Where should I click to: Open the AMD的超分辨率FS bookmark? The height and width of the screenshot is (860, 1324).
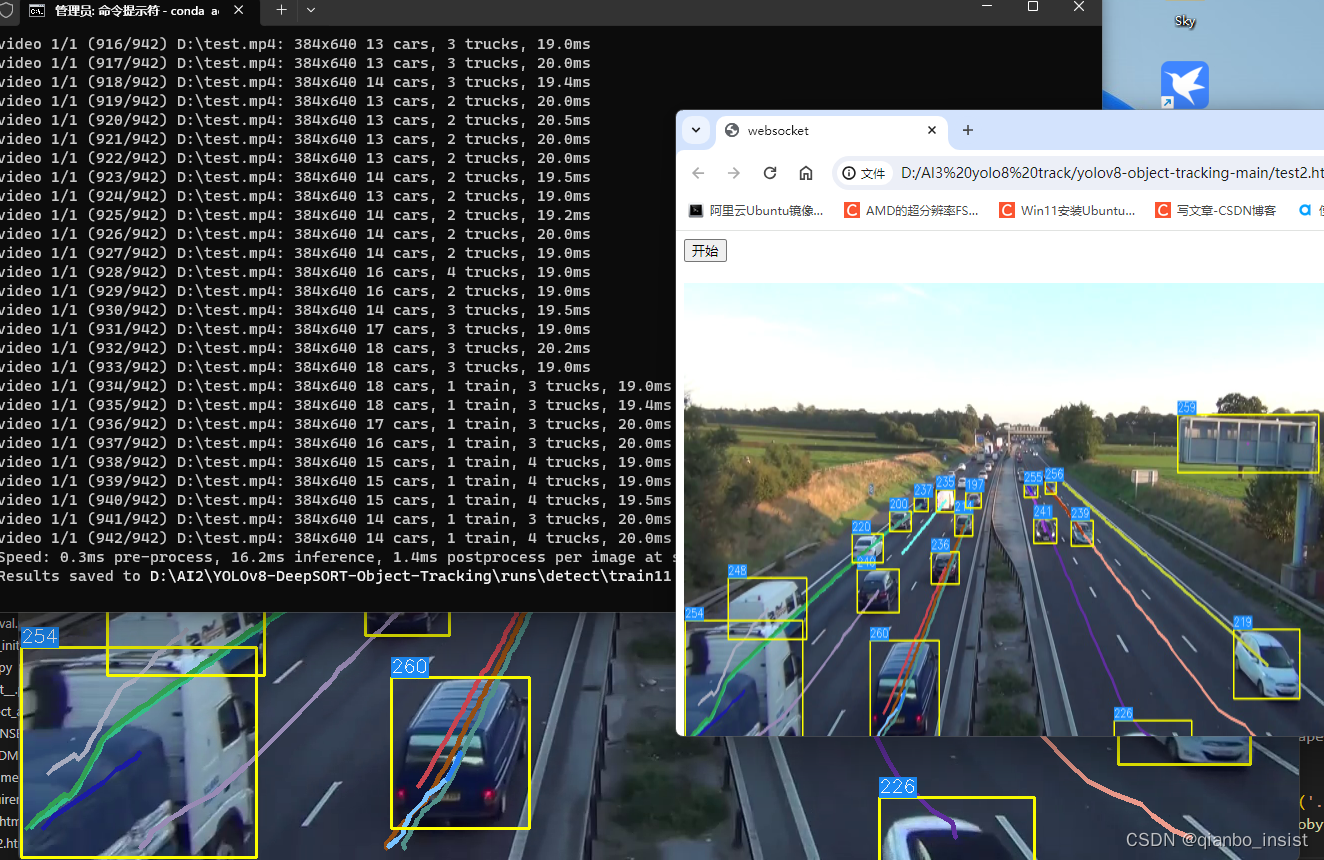coord(912,210)
